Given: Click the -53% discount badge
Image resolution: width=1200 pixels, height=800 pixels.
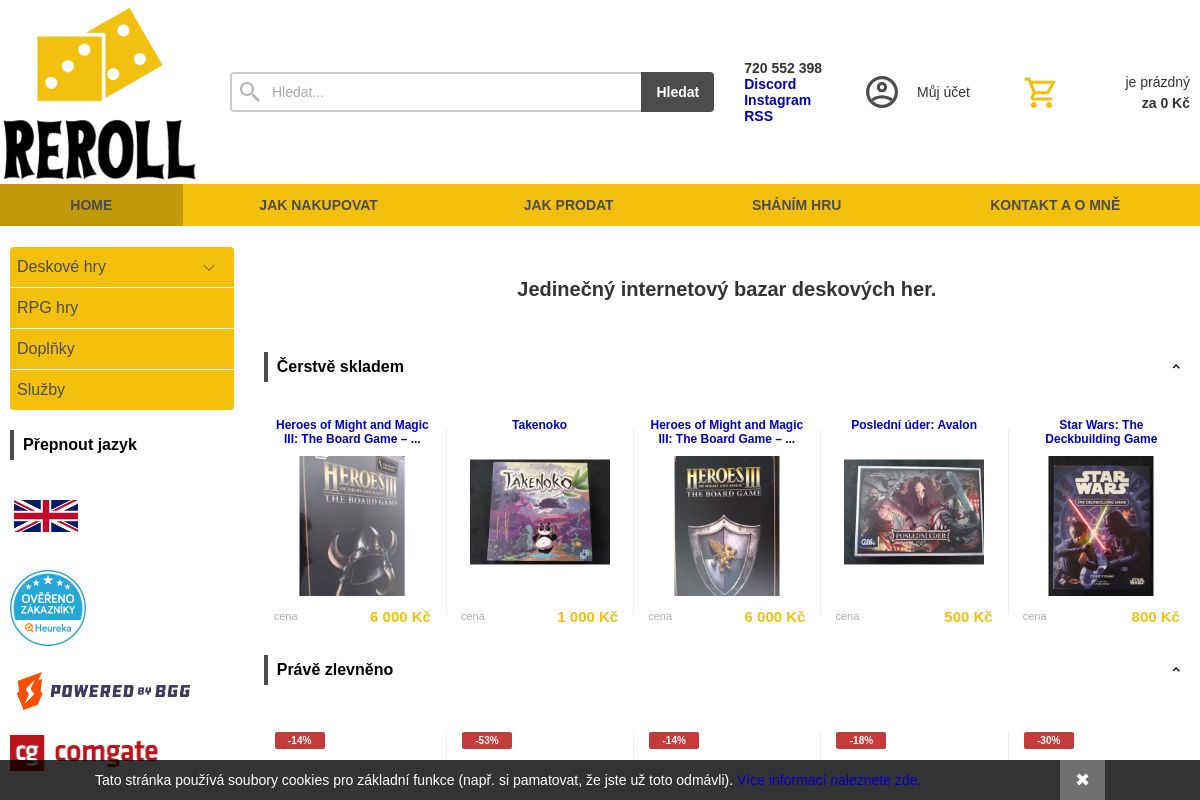Looking at the screenshot, I should [x=487, y=740].
